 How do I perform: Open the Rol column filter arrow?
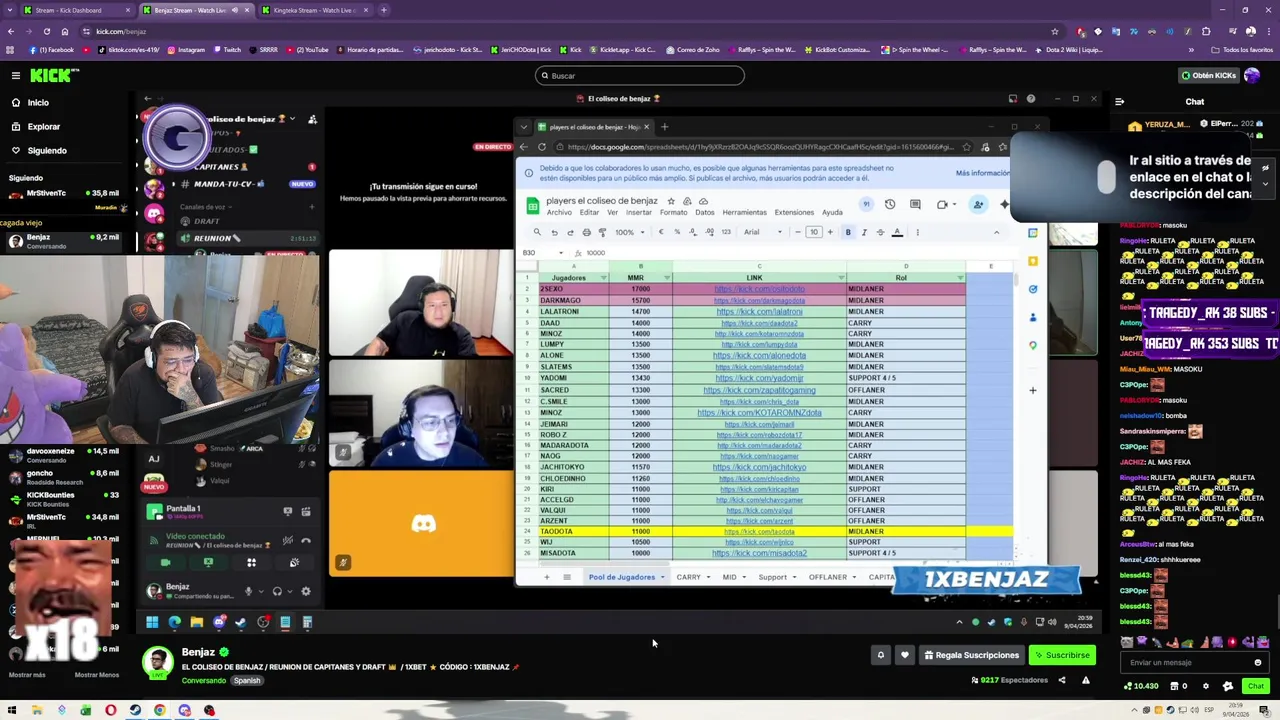click(960, 278)
